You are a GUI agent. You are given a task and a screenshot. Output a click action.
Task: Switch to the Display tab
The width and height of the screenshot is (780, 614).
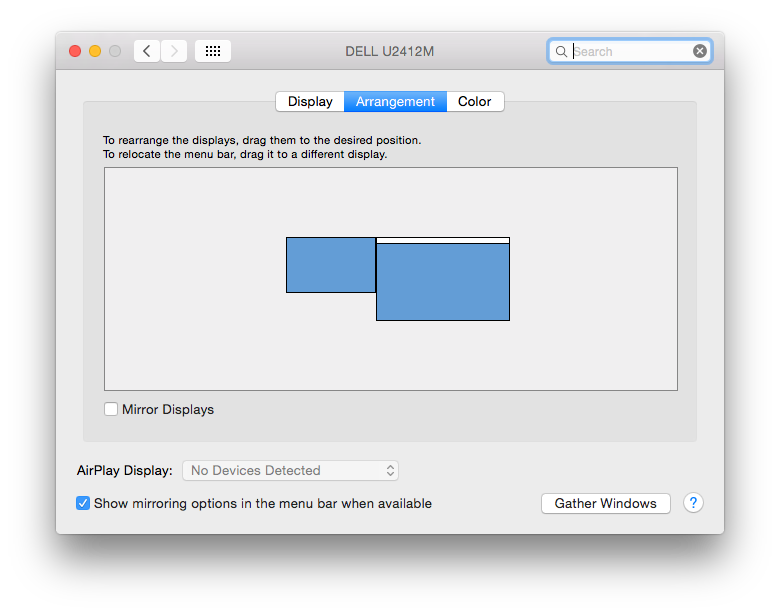pos(310,102)
